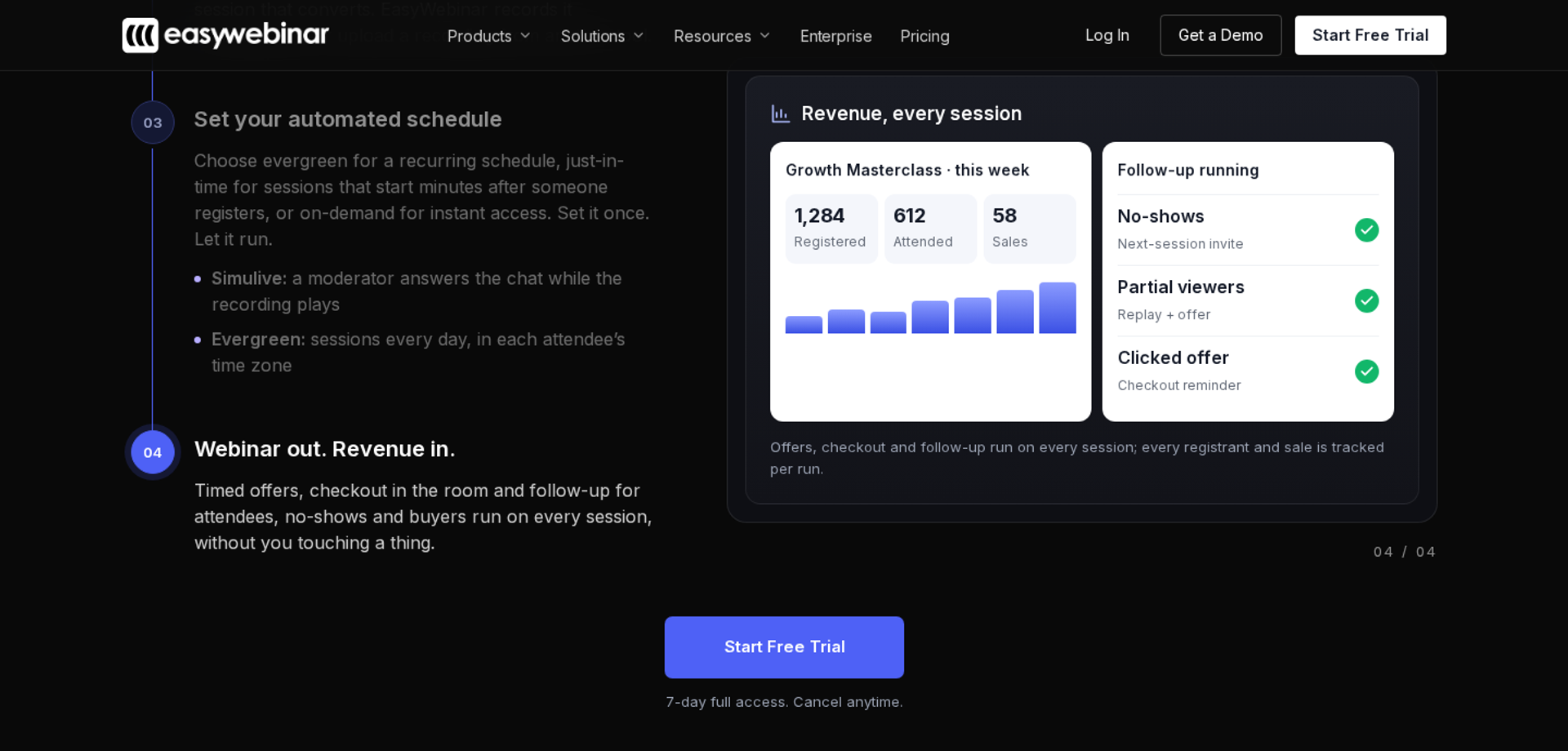Screen dimensions: 1568x751
Task: Click the 'Partial viewers' row label
Action: coord(1180,287)
